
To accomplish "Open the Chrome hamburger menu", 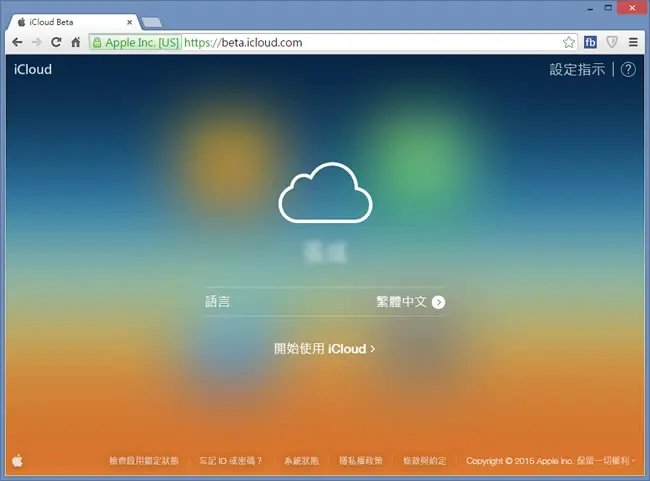I will tap(633, 42).
